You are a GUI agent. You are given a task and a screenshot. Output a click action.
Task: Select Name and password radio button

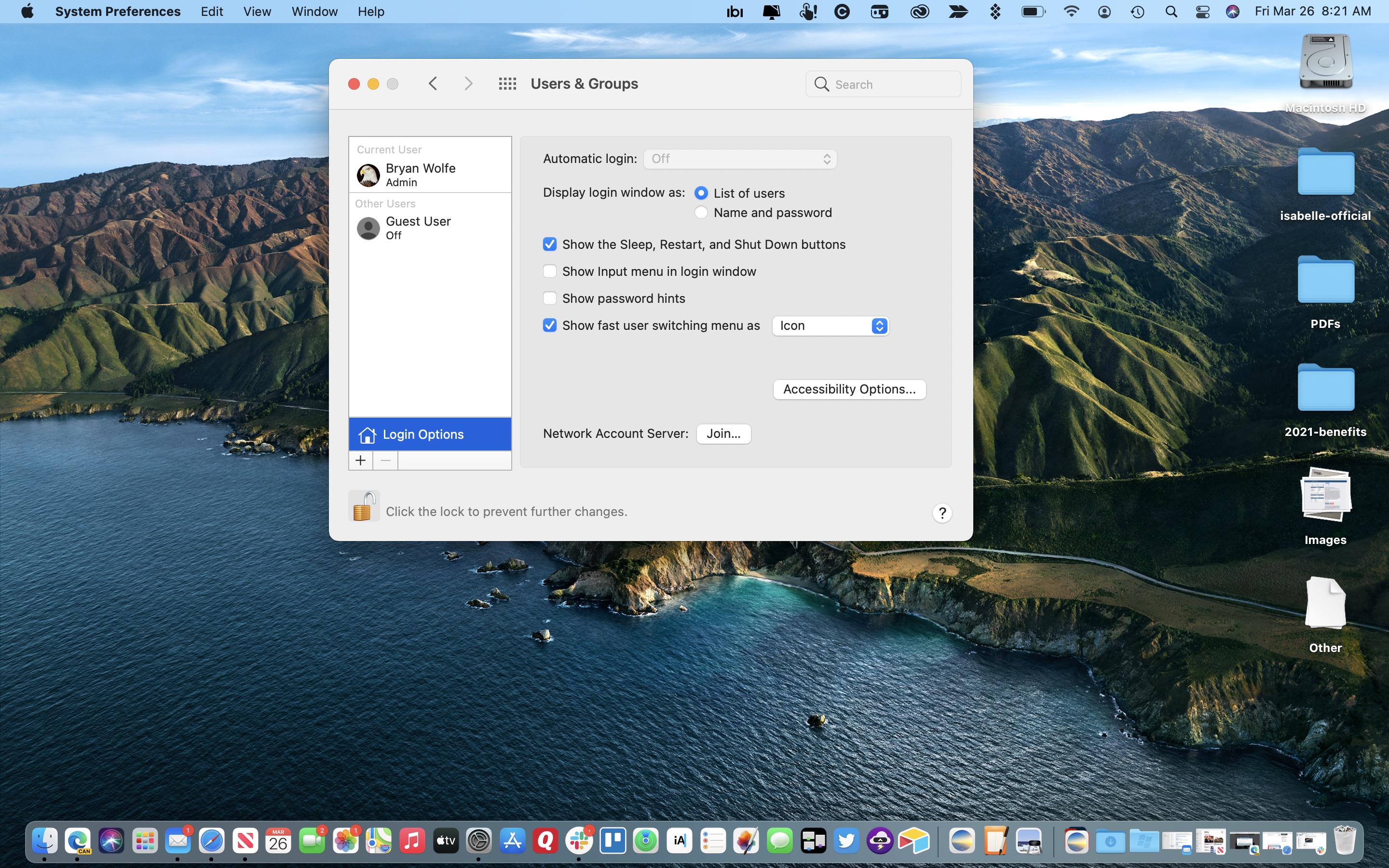(x=701, y=212)
